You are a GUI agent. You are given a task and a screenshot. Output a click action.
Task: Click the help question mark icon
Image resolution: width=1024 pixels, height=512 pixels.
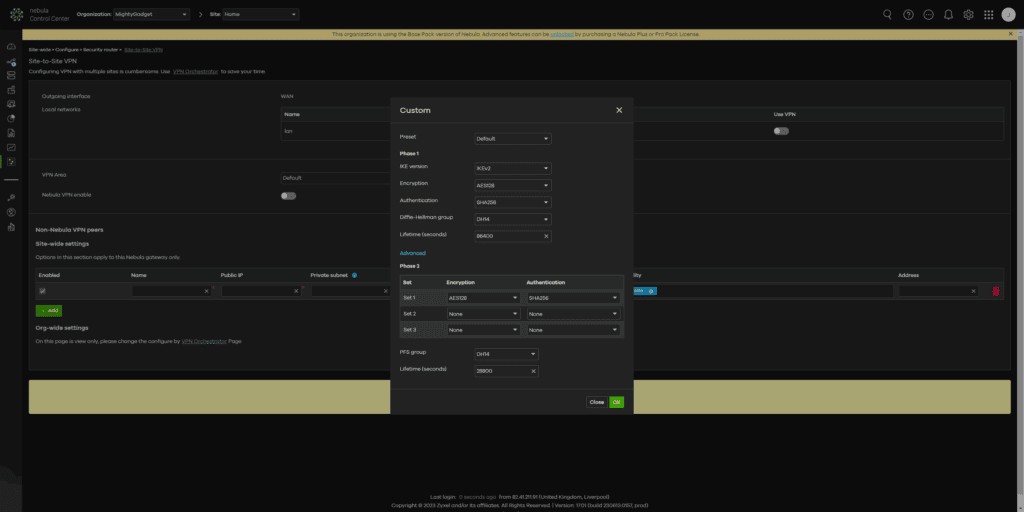tap(908, 14)
